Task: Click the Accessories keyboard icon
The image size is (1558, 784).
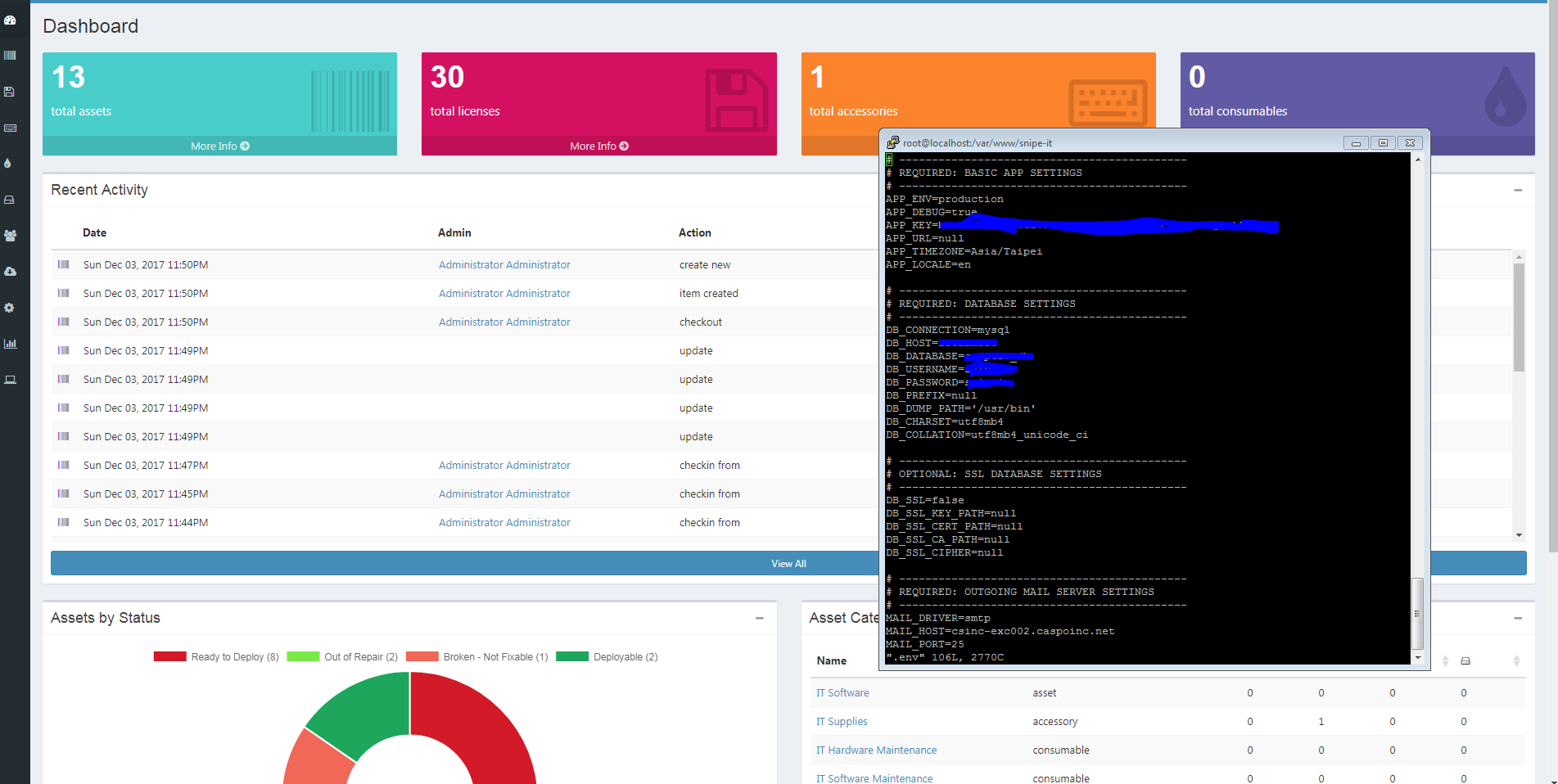Action: (x=11, y=128)
